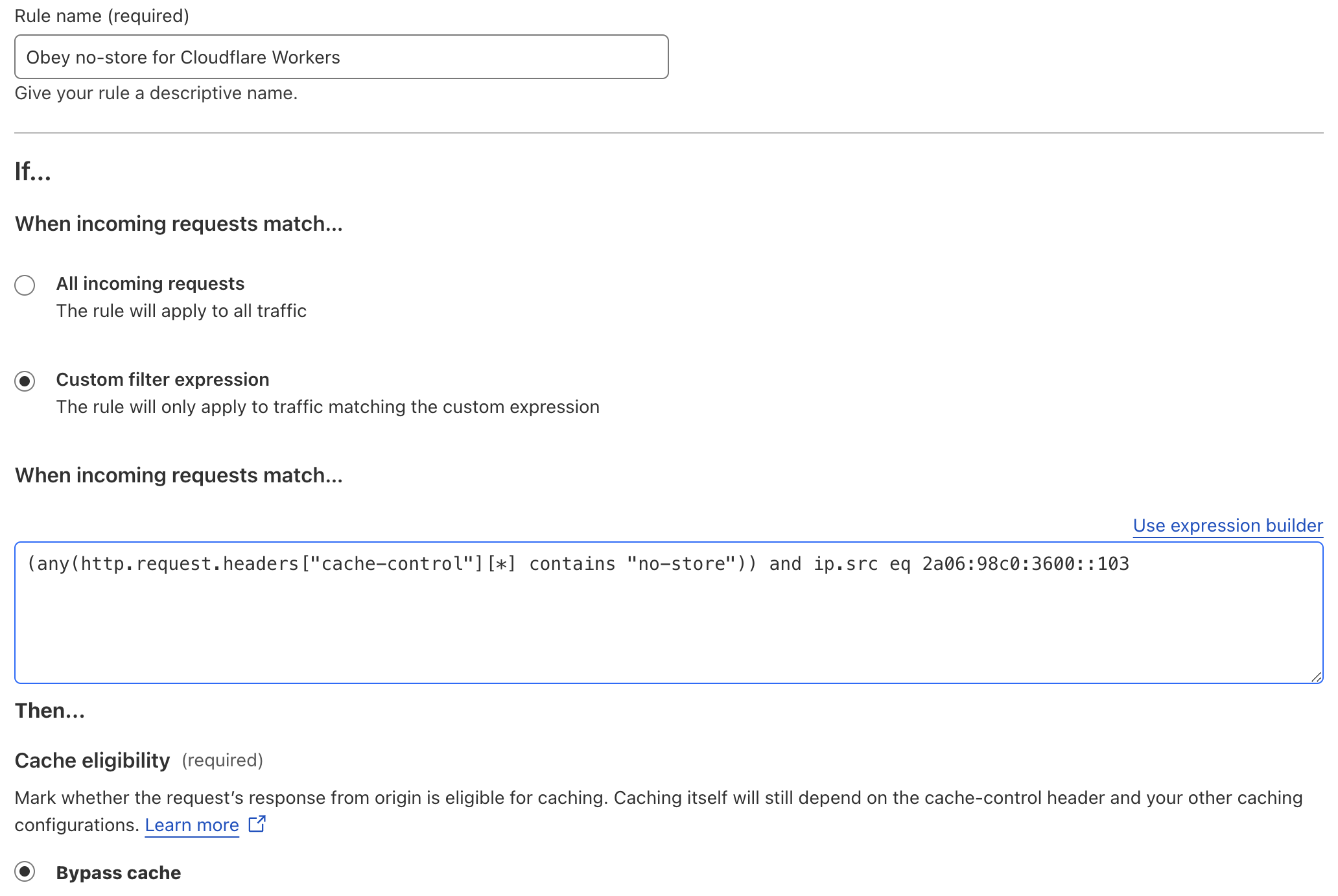Click the "no-store" string in the expression
Image resolution: width=1338 pixels, height=896 pixels.
pyautogui.click(x=681, y=564)
